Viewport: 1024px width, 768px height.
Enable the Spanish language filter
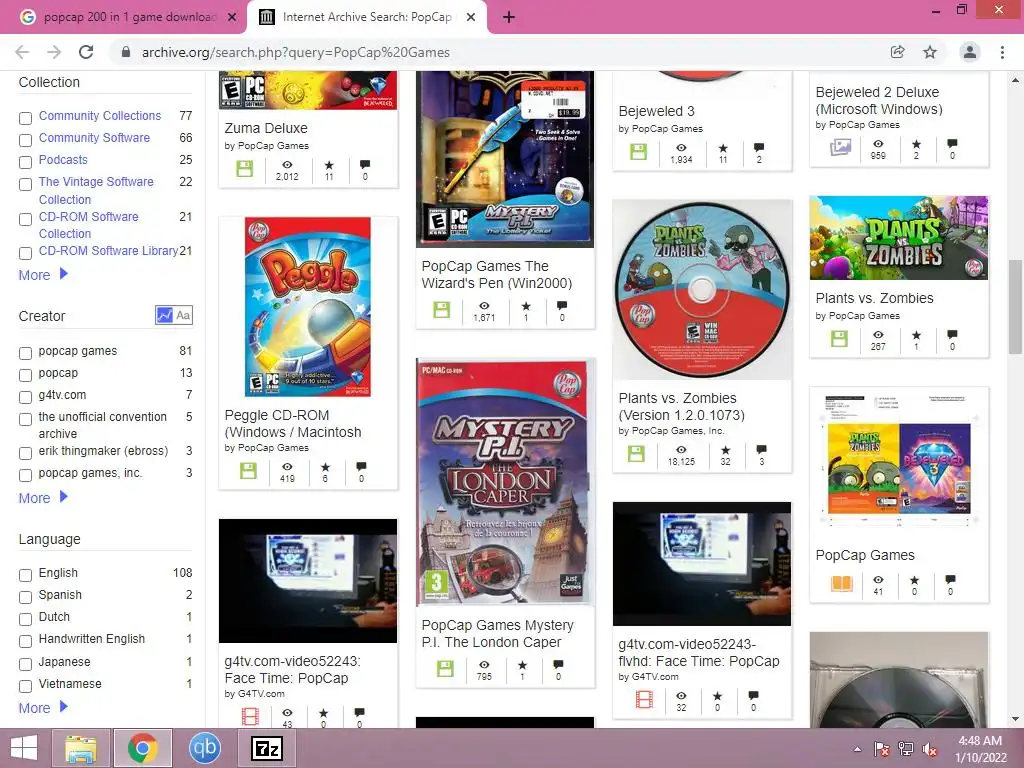[25, 598]
